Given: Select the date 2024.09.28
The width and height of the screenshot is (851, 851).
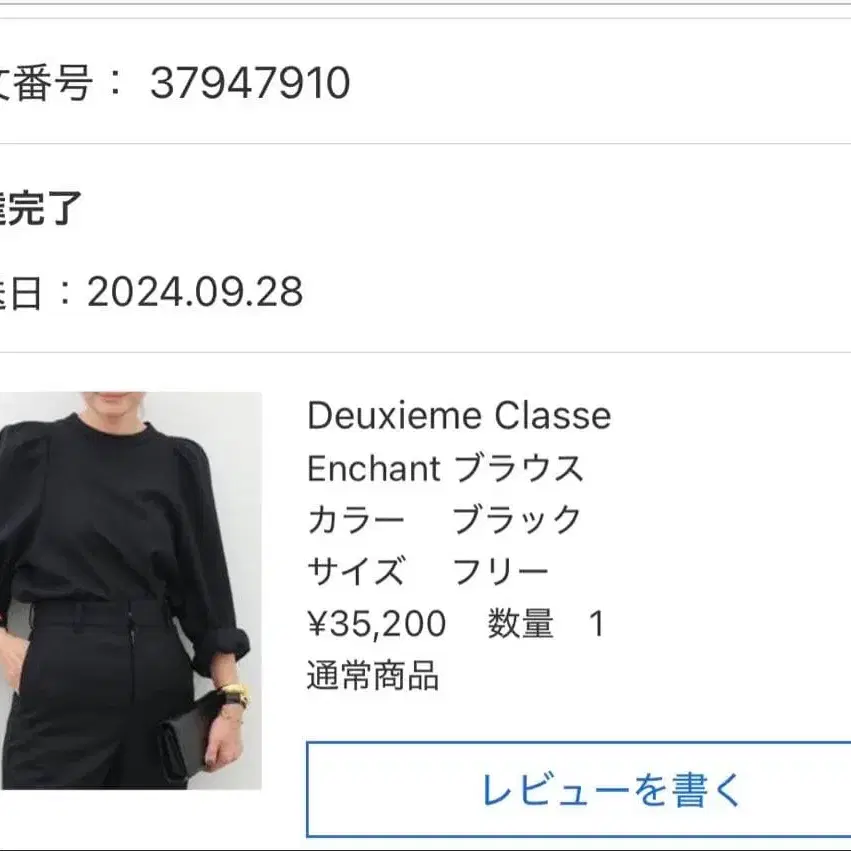Looking at the screenshot, I should pos(195,292).
